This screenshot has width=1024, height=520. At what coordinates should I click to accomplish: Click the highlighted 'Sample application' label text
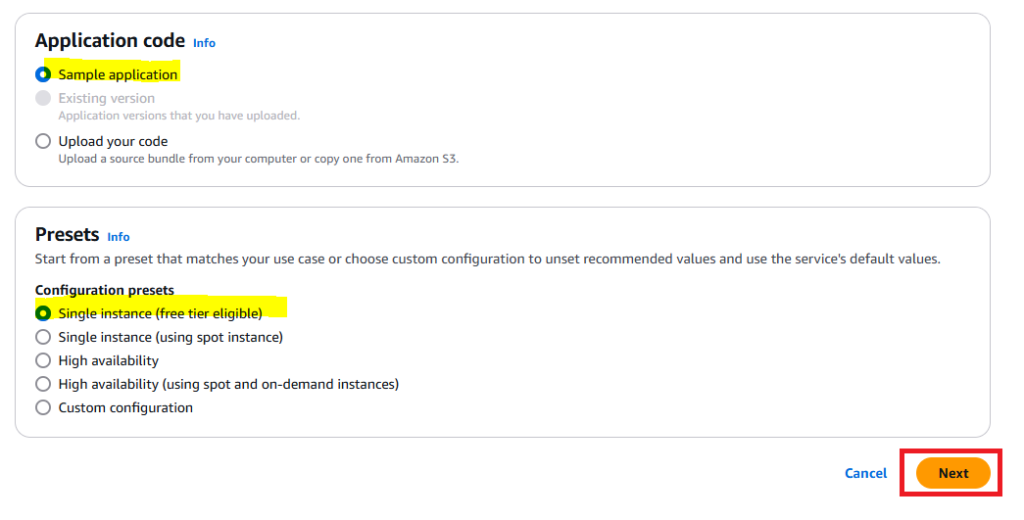(x=118, y=75)
